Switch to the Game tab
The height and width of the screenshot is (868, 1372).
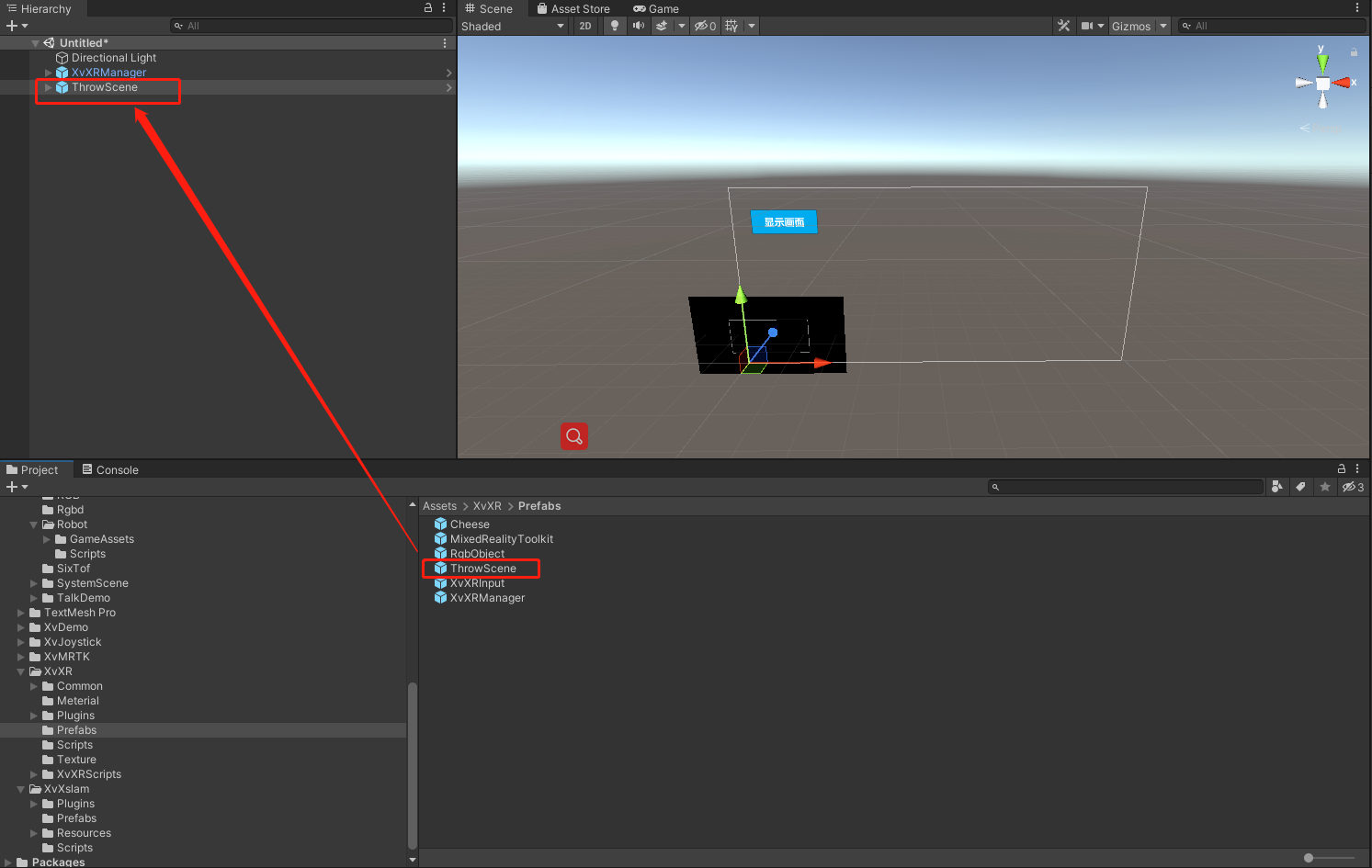(656, 8)
